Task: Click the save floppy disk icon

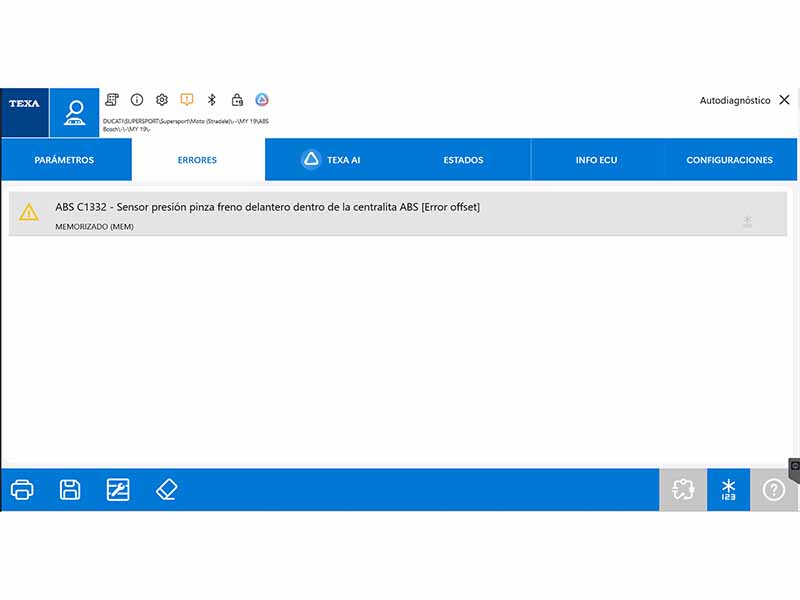Action: (70, 490)
